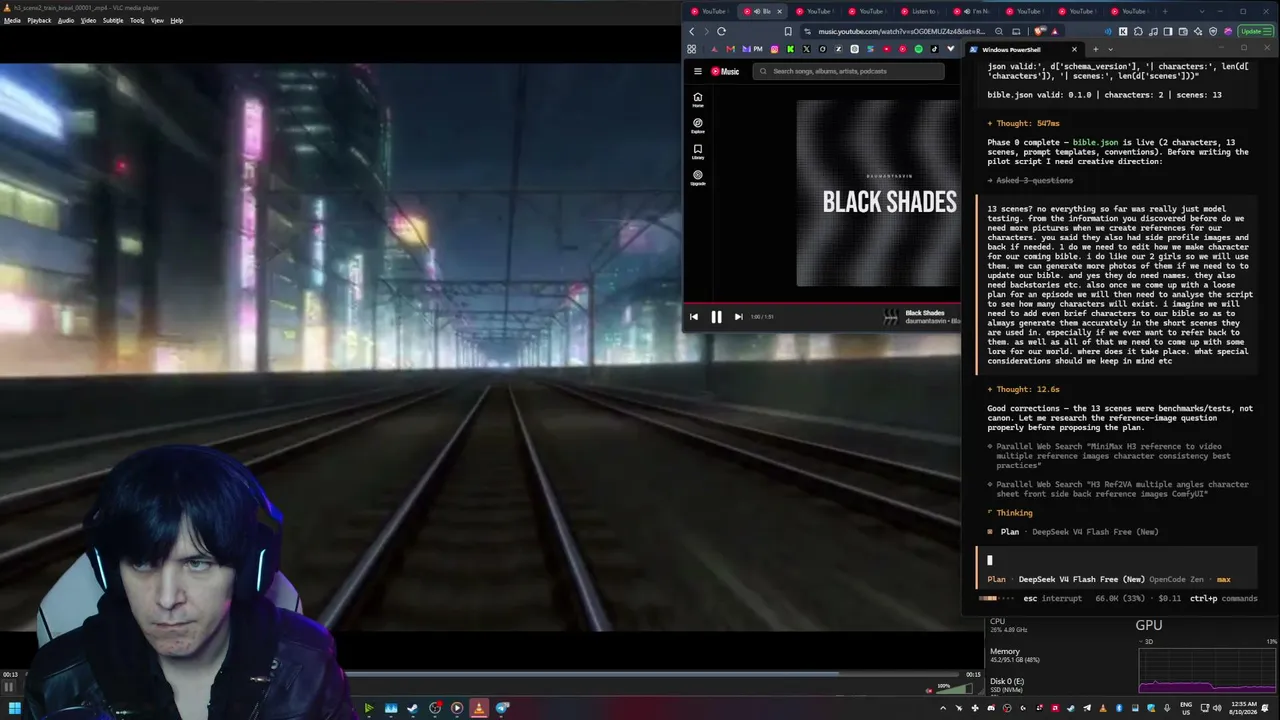Skip to previous track in YouTube Music
Image resolution: width=1280 pixels, height=720 pixels.
694,317
